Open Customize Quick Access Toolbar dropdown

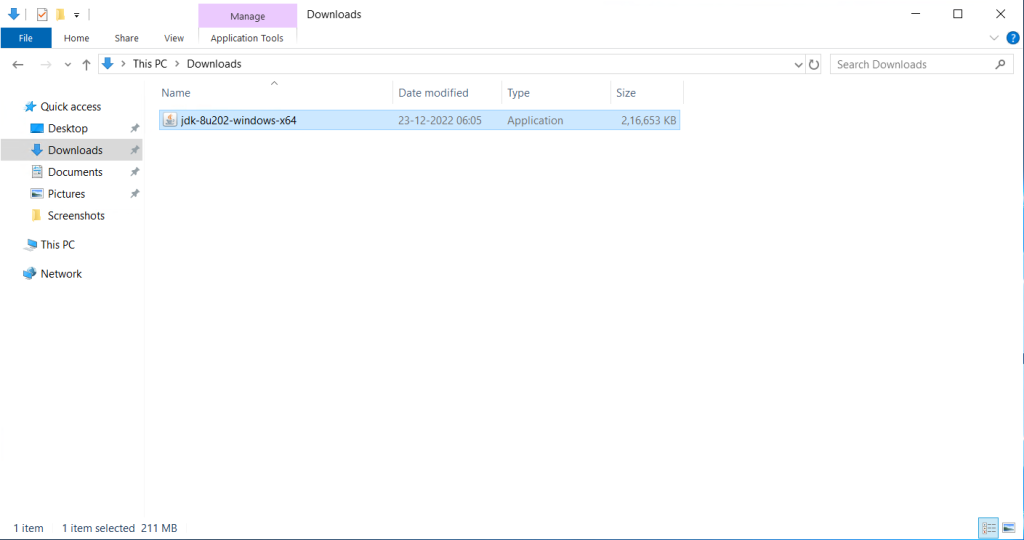click(76, 15)
